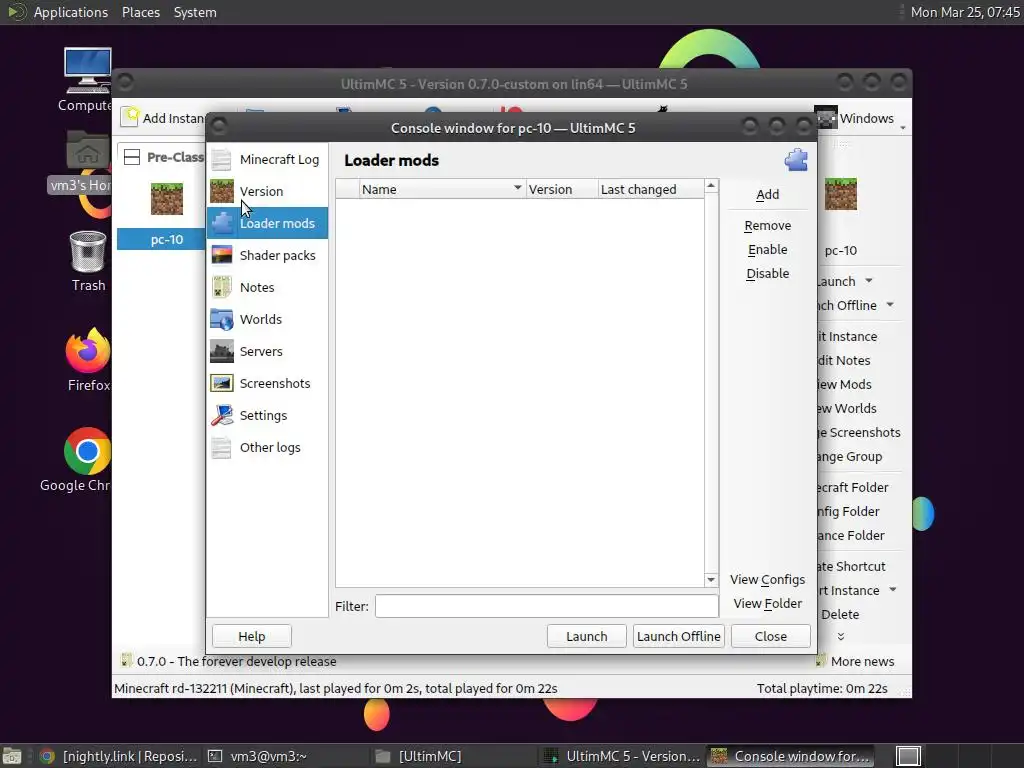This screenshot has height=768, width=1024.
Task: Click Add Instance in main window toolbar
Action: pos(163,118)
